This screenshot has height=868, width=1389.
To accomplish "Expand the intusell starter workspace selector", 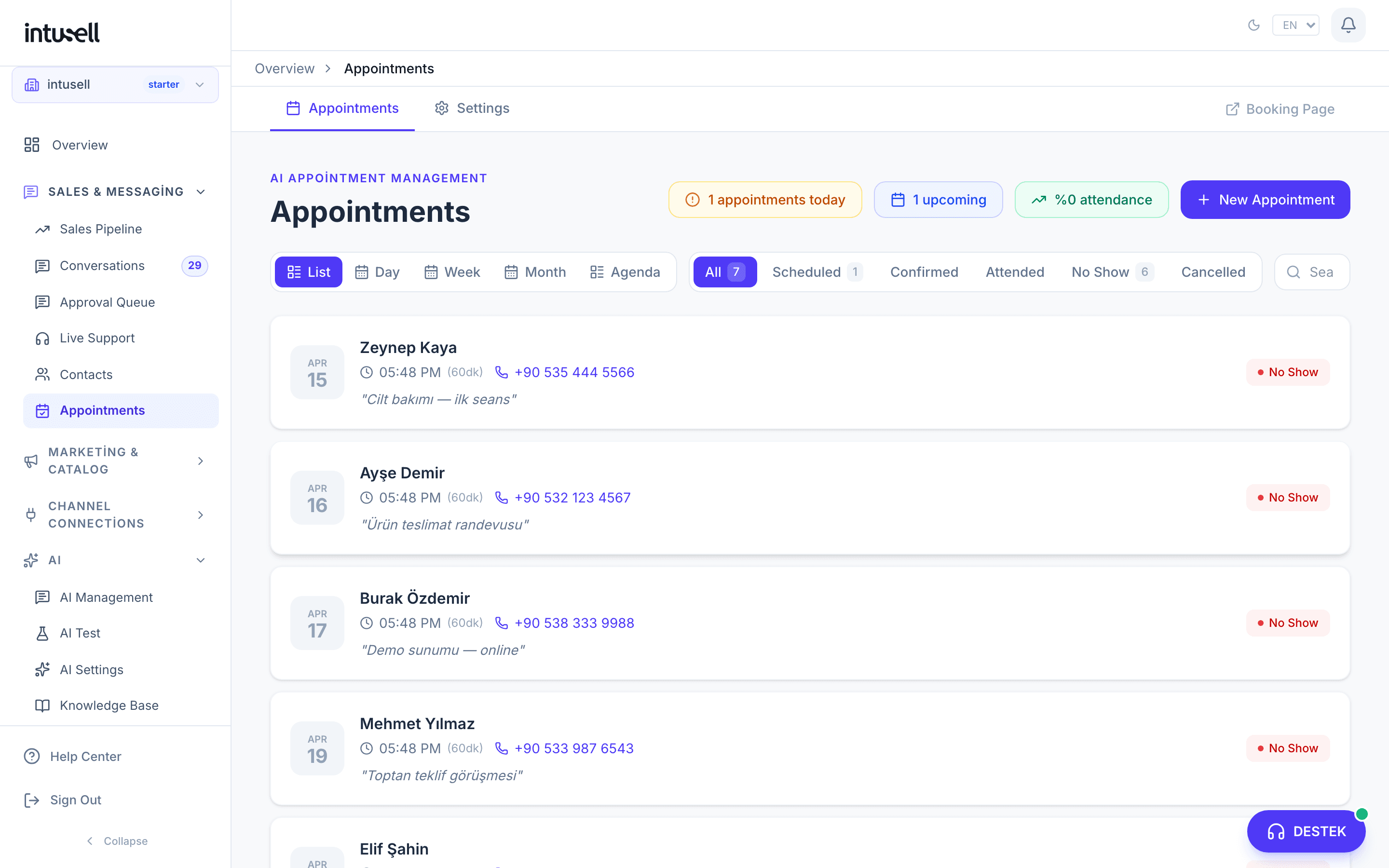I will 115,84.
